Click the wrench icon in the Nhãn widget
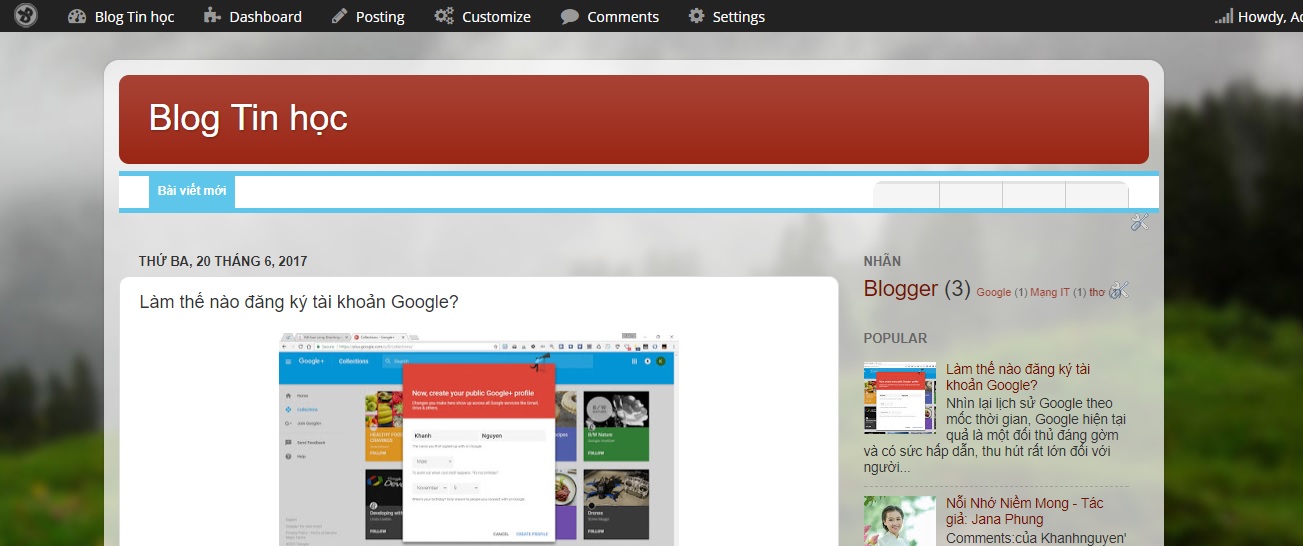The width and height of the screenshot is (1303, 546). click(x=1118, y=290)
